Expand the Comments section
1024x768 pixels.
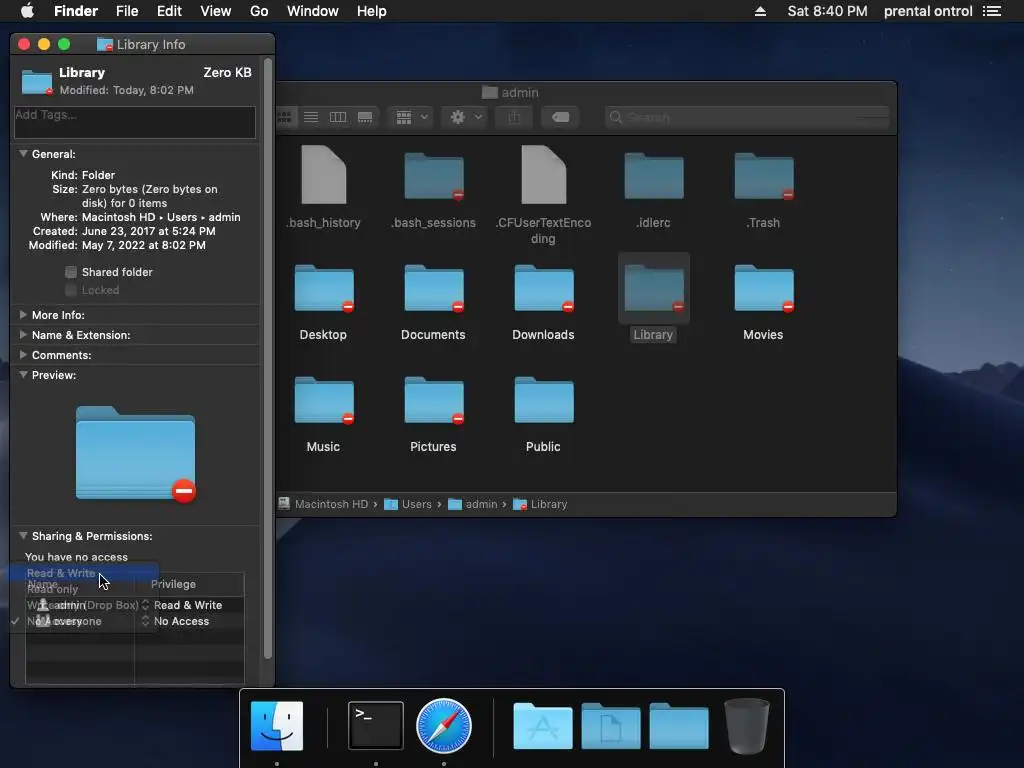click(24, 355)
